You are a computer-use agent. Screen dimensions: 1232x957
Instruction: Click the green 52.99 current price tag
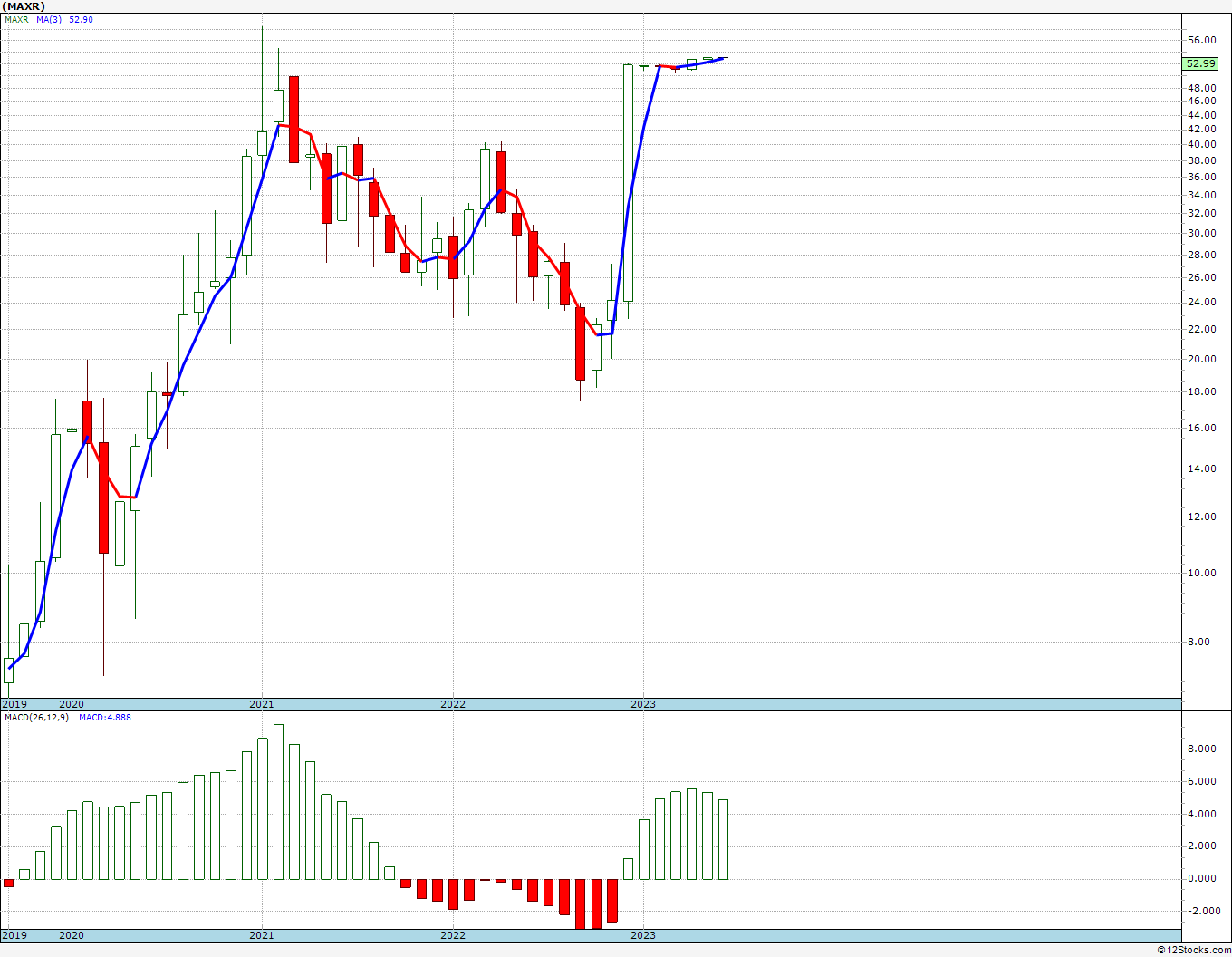1200,63
